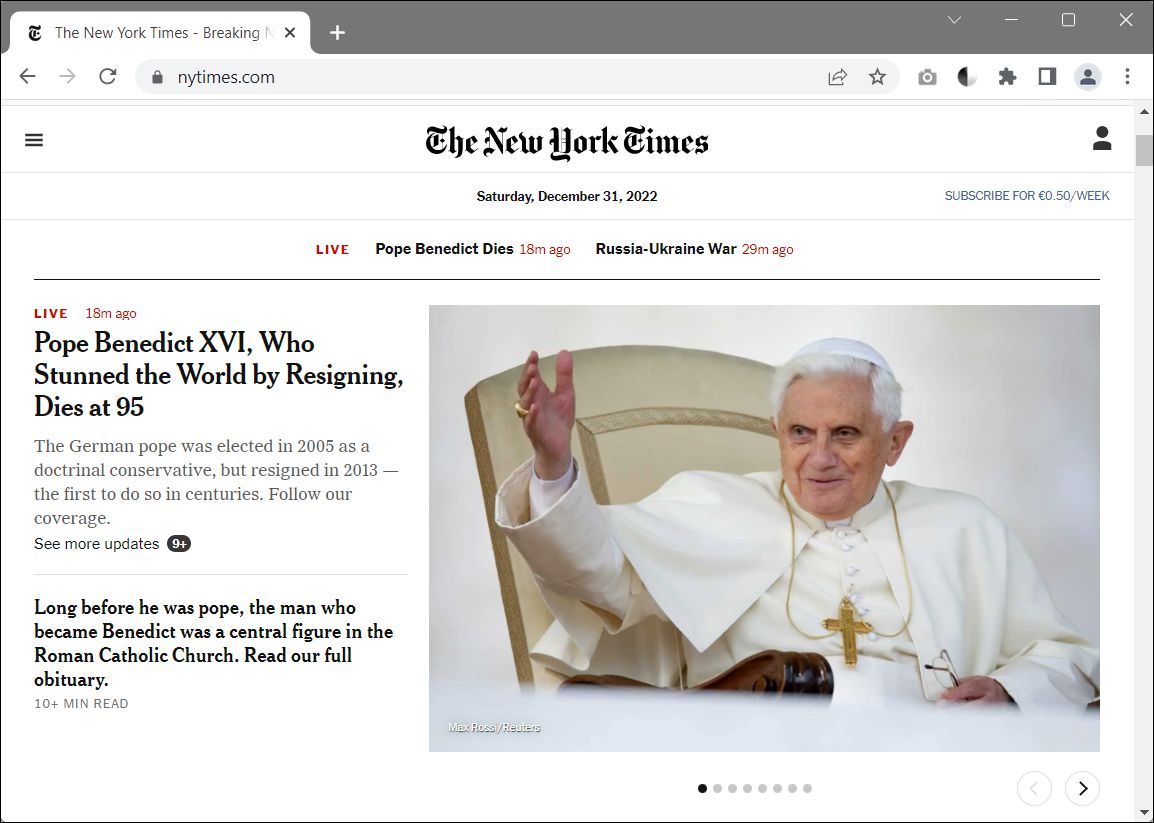Viewport: 1154px width, 823px height.
Task: Open the Chrome profile avatar
Action: (1088, 76)
